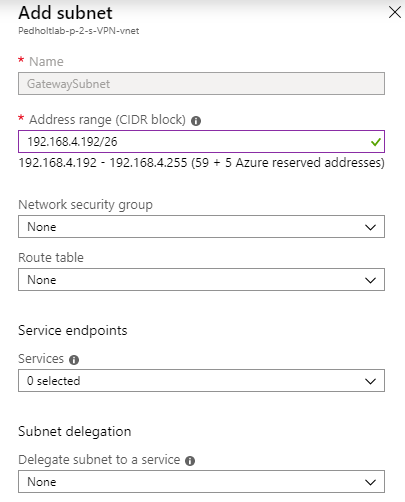Click the Azure reserved addresses range text
This screenshot has width=405, height=502.
pos(201,163)
